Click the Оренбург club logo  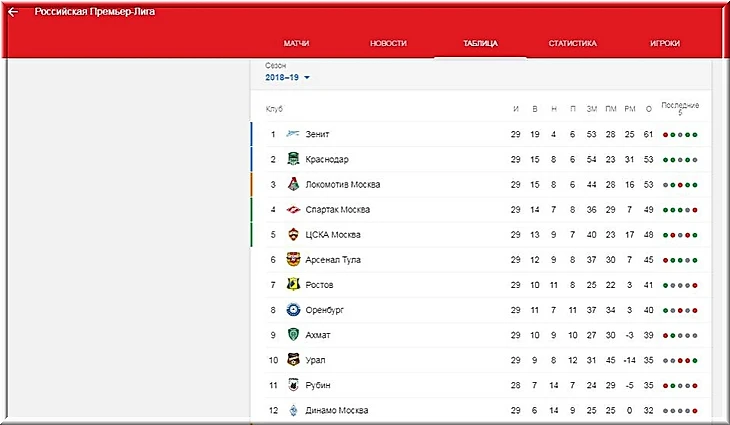point(293,310)
